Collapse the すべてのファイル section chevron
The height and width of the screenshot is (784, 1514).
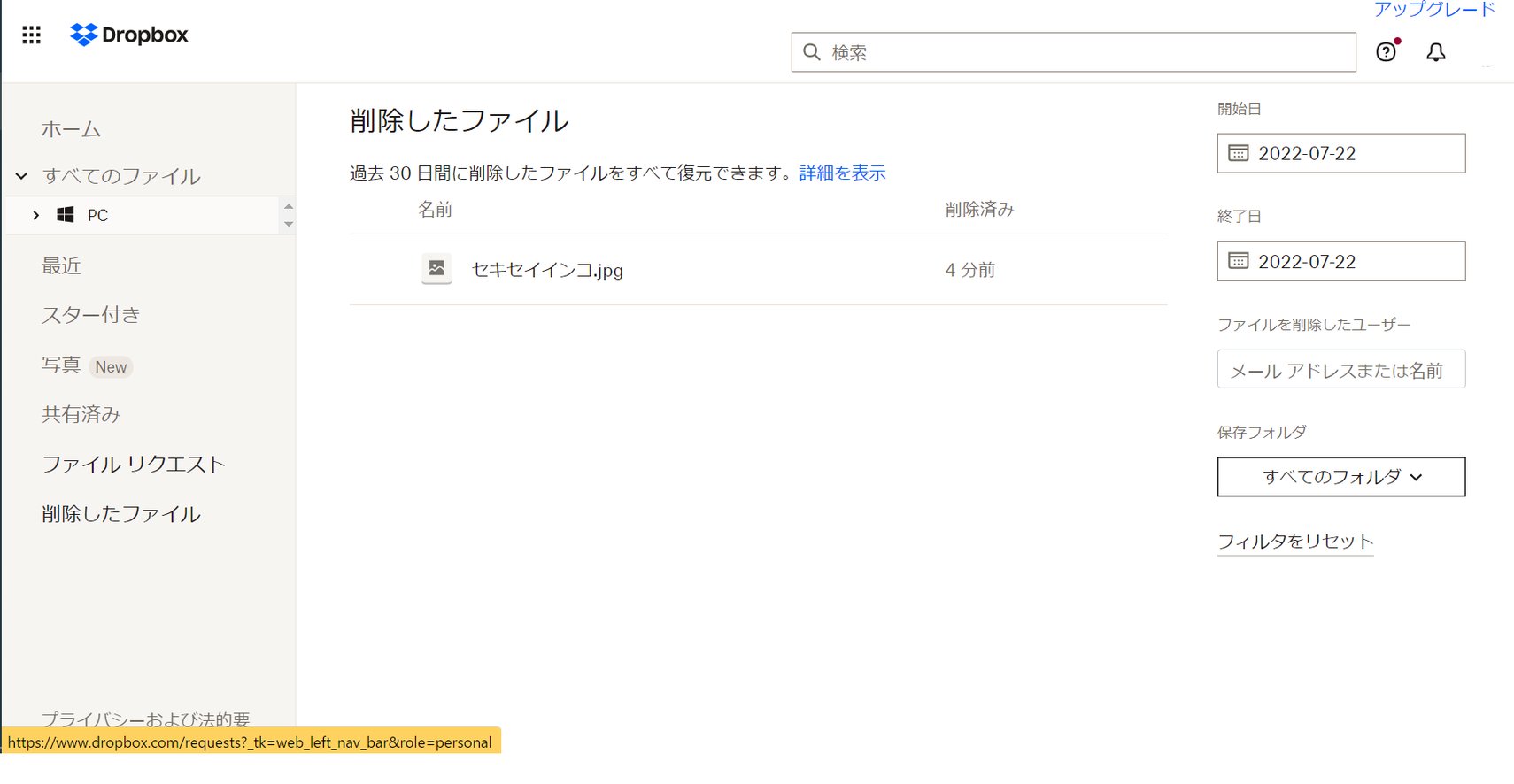point(21,176)
